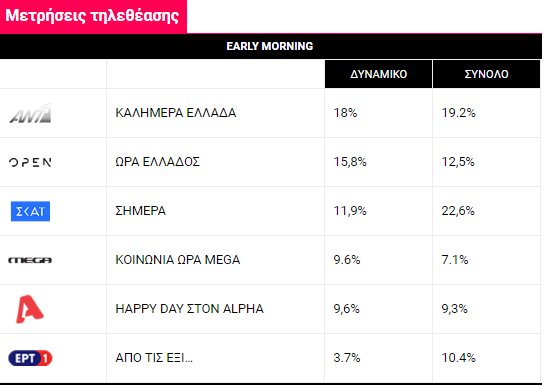The height and width of the screenshot is (385, 552).
Task: Click the ANT1 channel logo
Action: [30, 113]
